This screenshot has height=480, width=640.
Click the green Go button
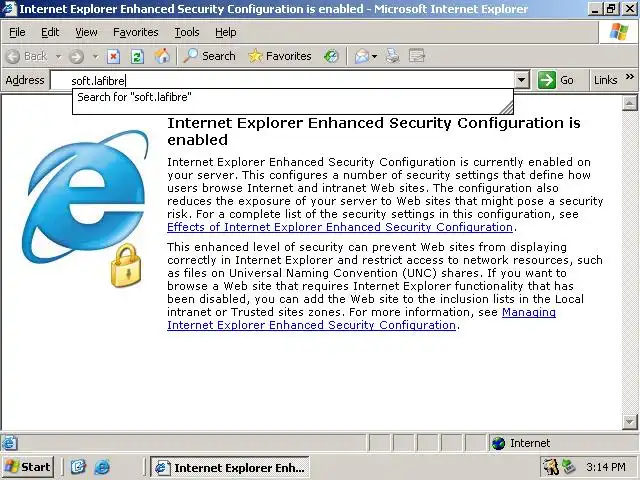click(x=556, y=80)
